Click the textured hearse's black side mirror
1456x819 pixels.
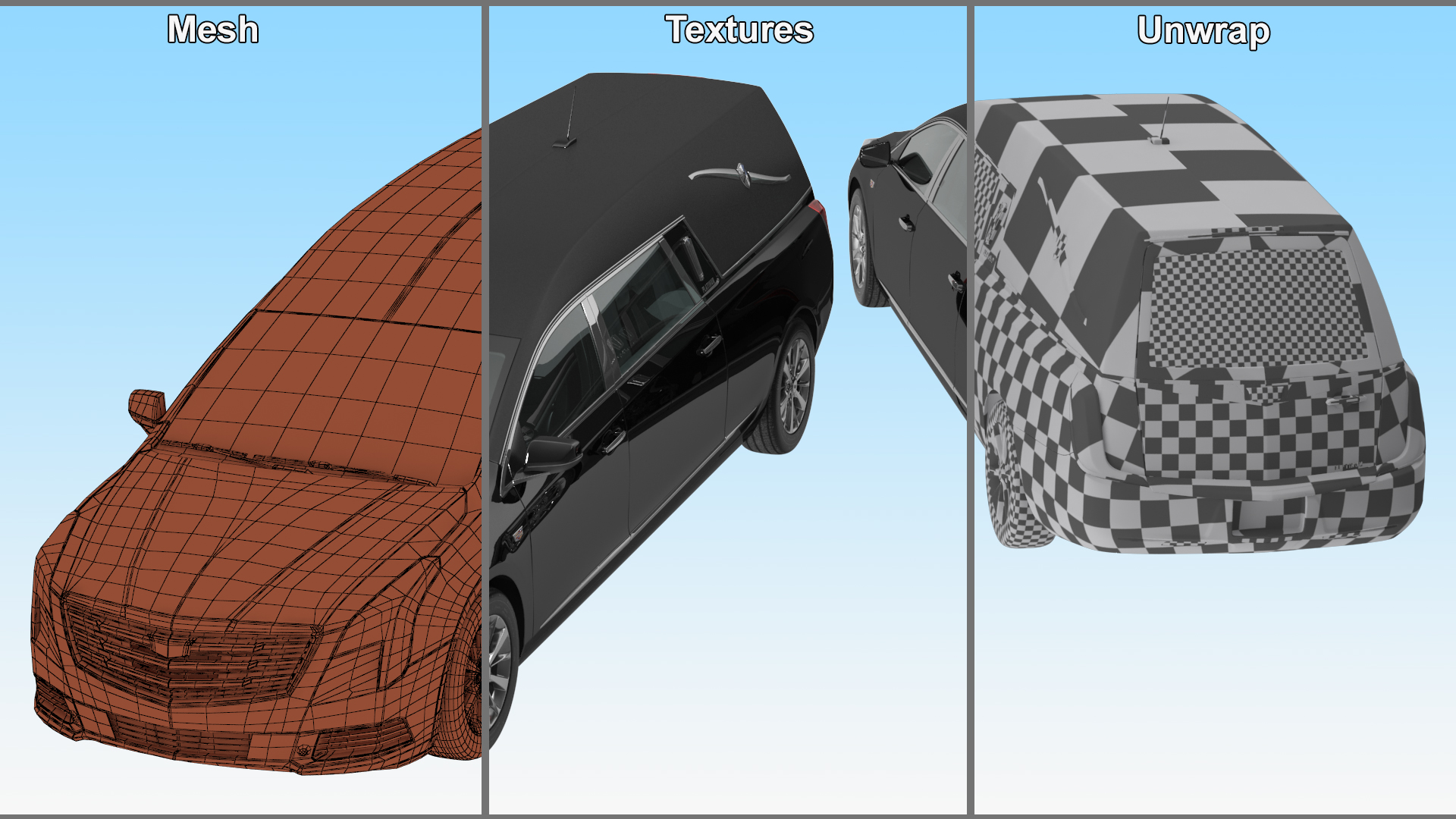pos(552,453)
